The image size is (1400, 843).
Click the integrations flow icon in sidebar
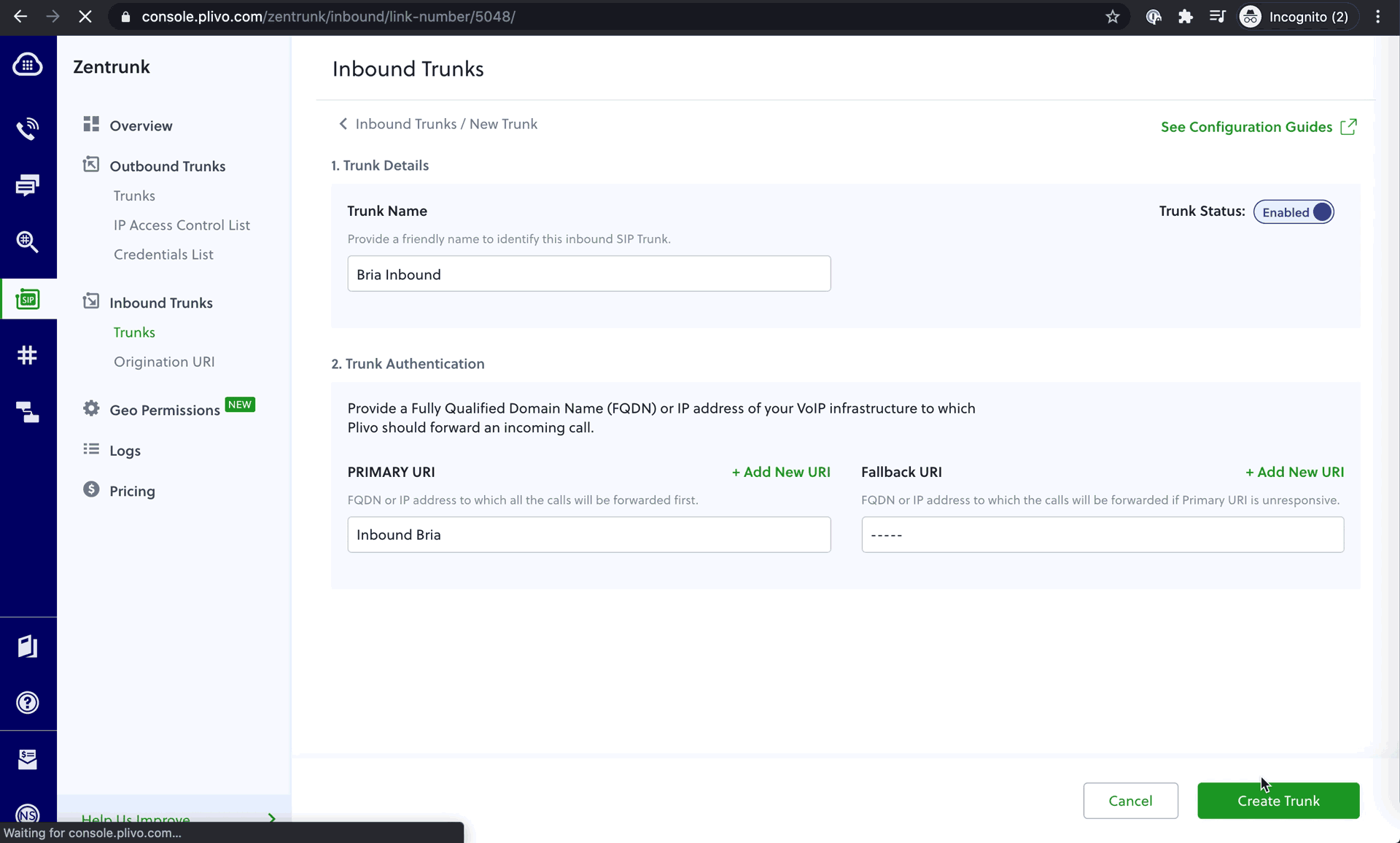pyautogui.click(x=27, y=412)
